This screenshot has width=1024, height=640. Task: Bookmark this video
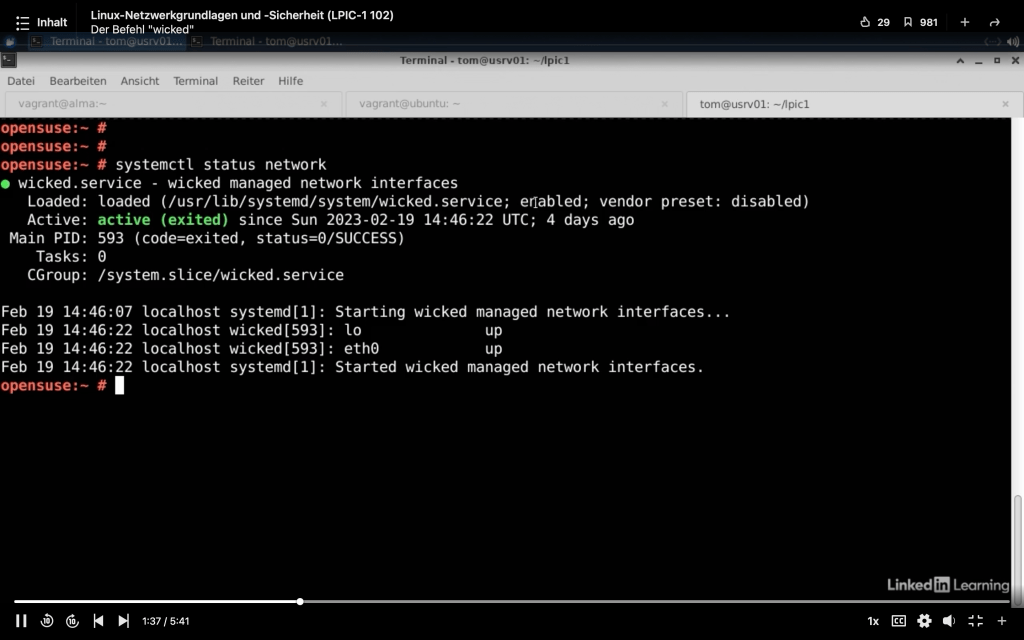tap(919, 22)
